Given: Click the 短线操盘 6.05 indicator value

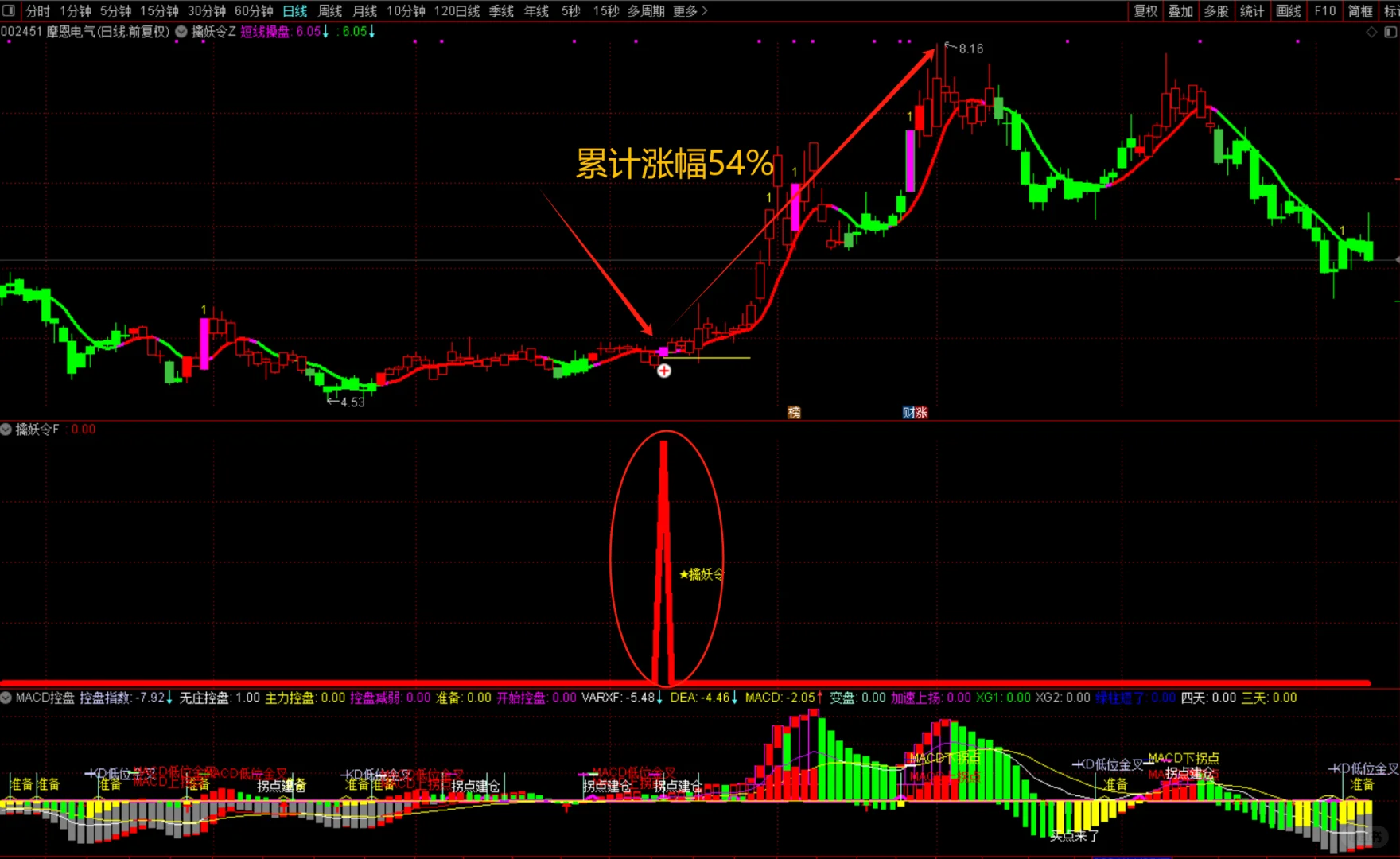Looking at the screenshot, I should click(285, 32).
